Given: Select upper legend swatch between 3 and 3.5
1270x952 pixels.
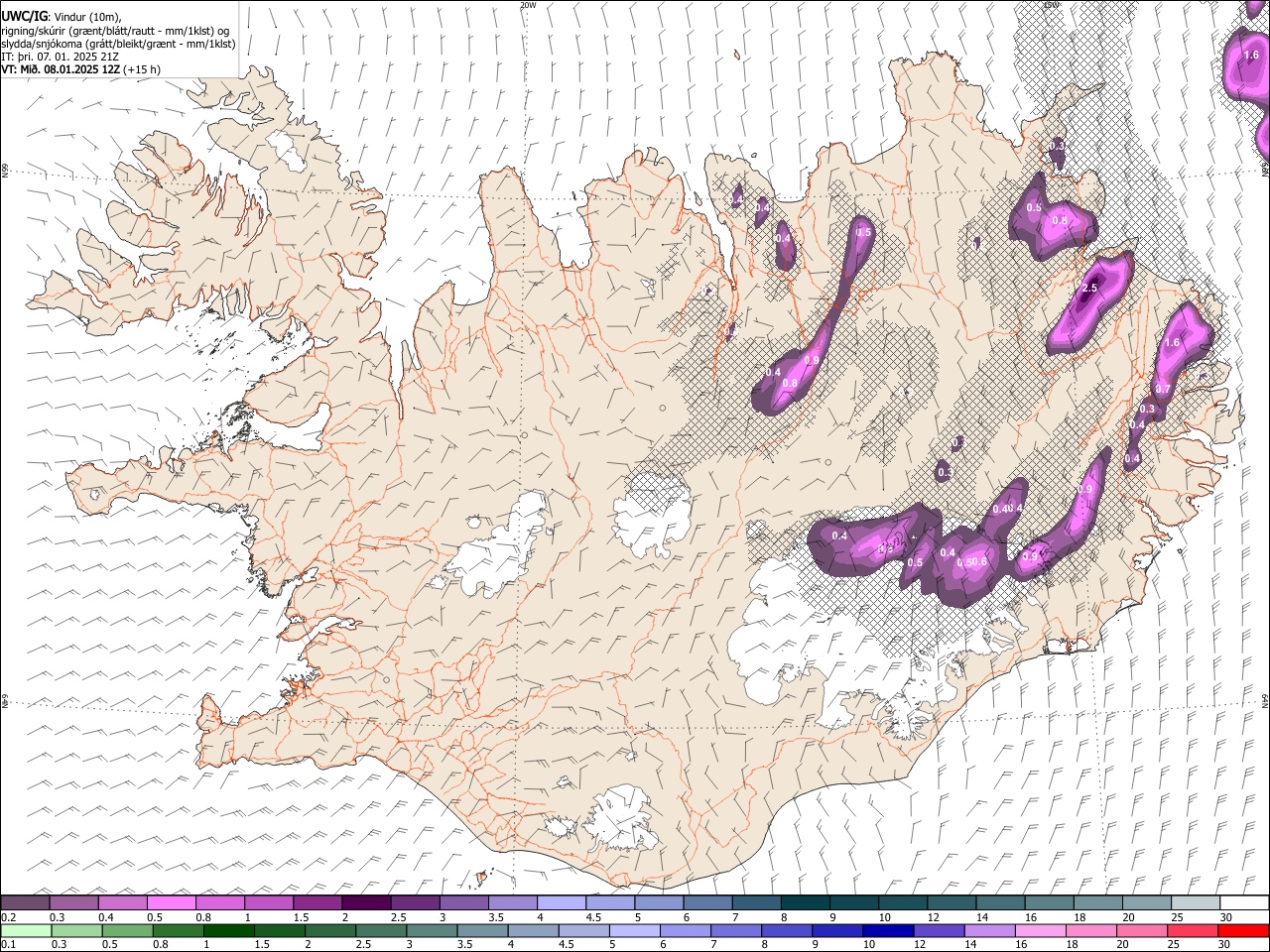Looking at the screenshot, I should pyautogui.click(x=464, y=902).
